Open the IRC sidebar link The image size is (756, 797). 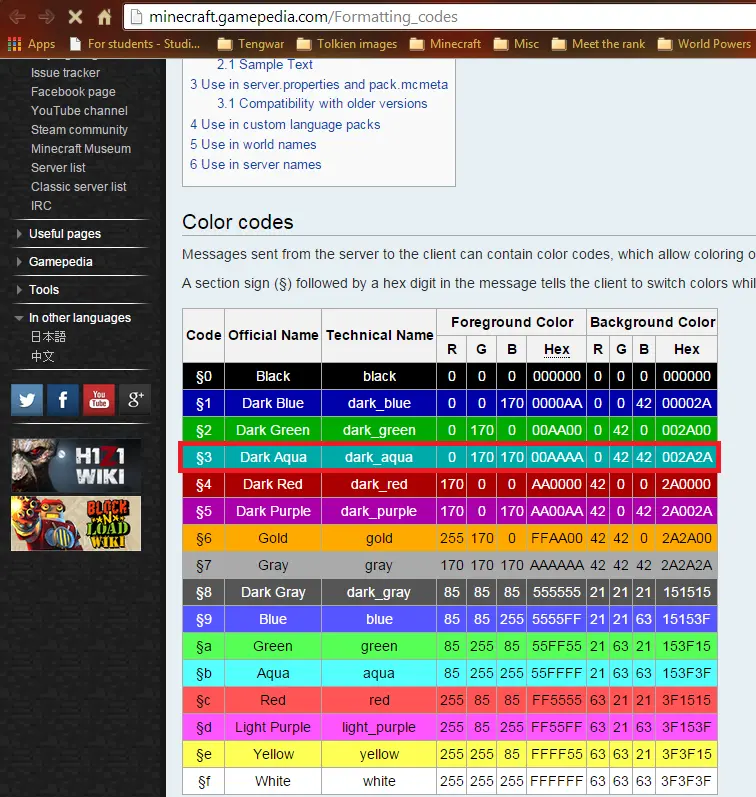tap(41, 206)
